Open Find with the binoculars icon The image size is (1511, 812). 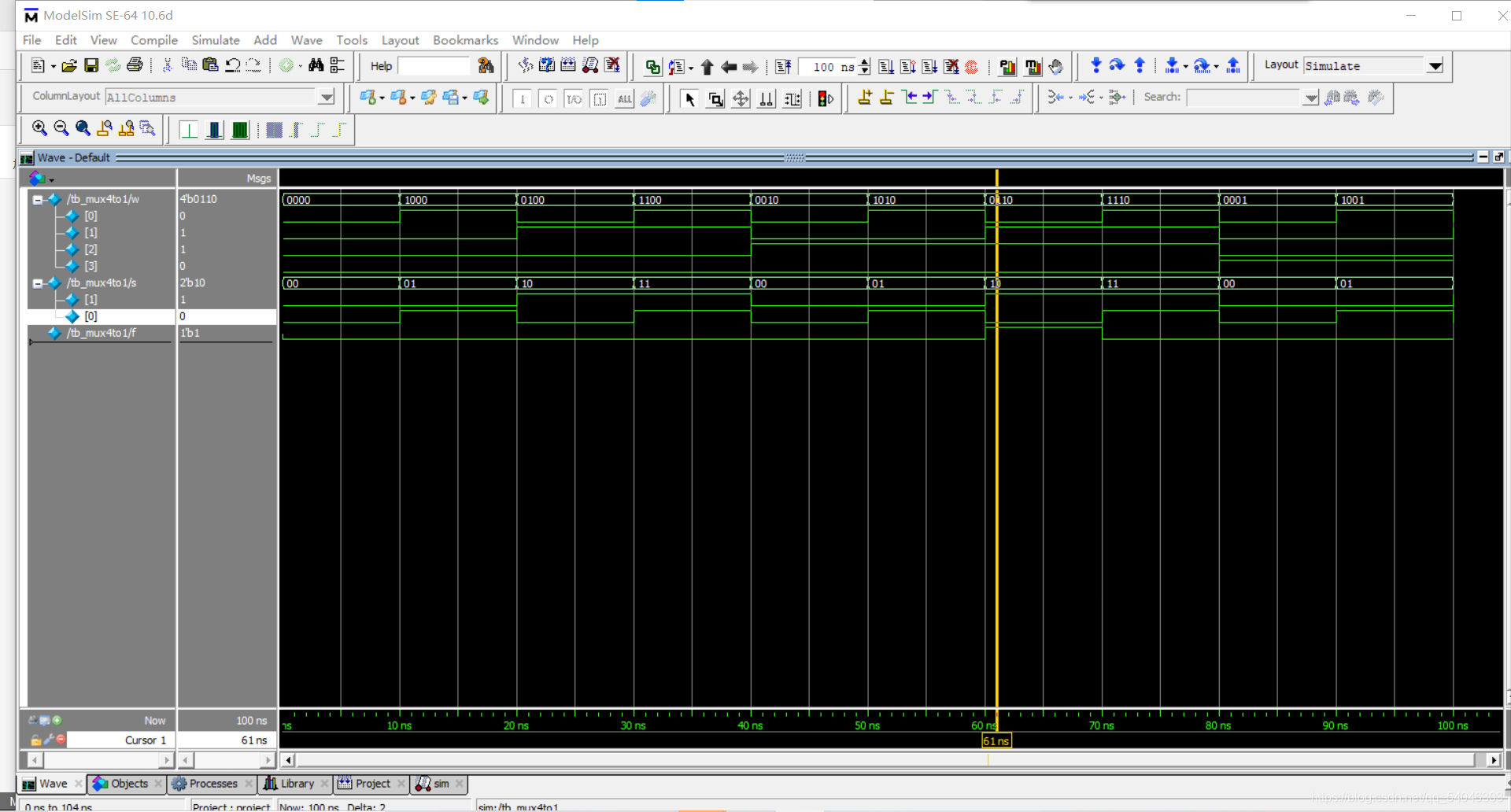coord(316,65)
